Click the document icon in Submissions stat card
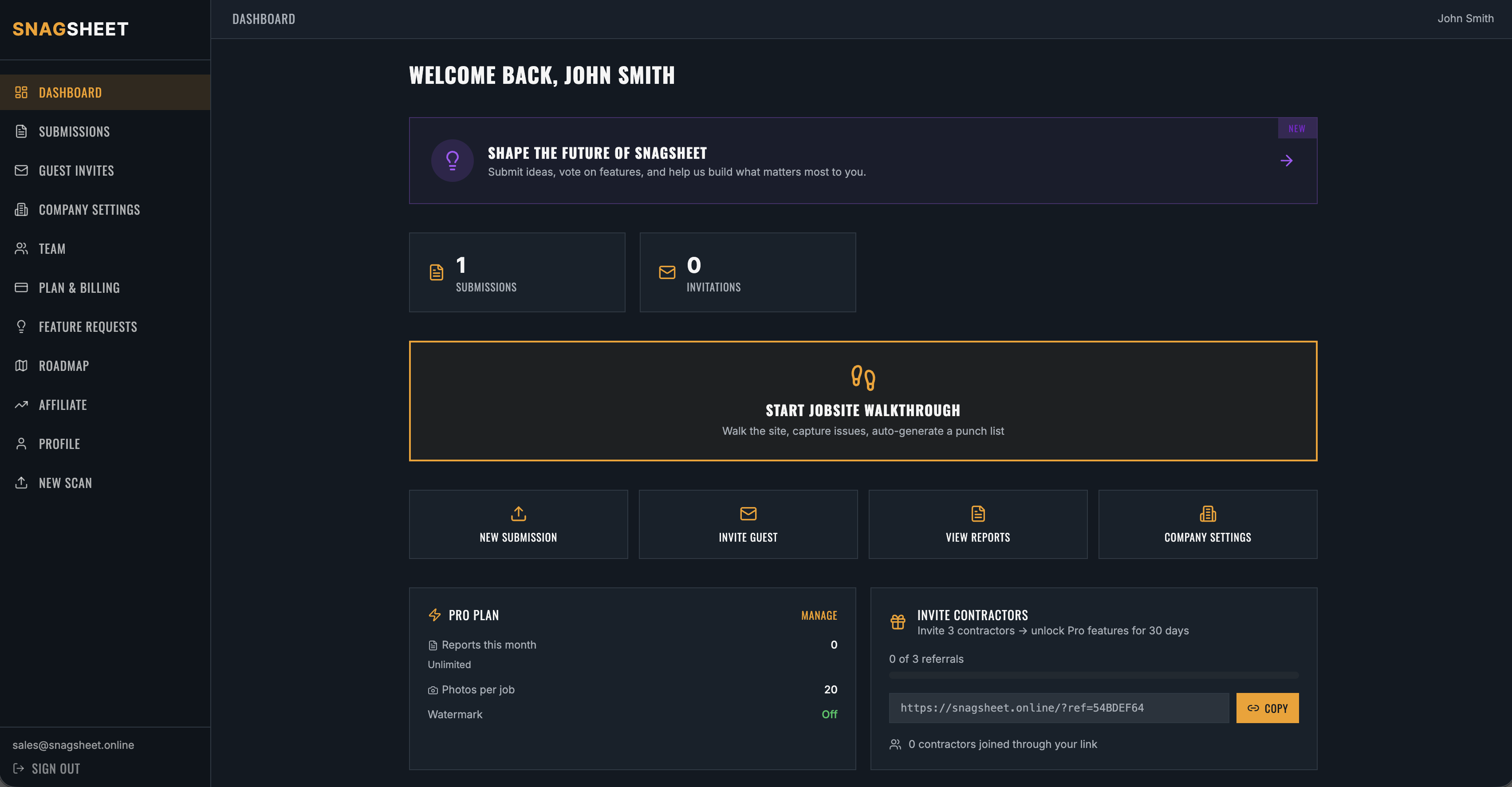The width and height of the screenshot is (1512, 787). 436,272
